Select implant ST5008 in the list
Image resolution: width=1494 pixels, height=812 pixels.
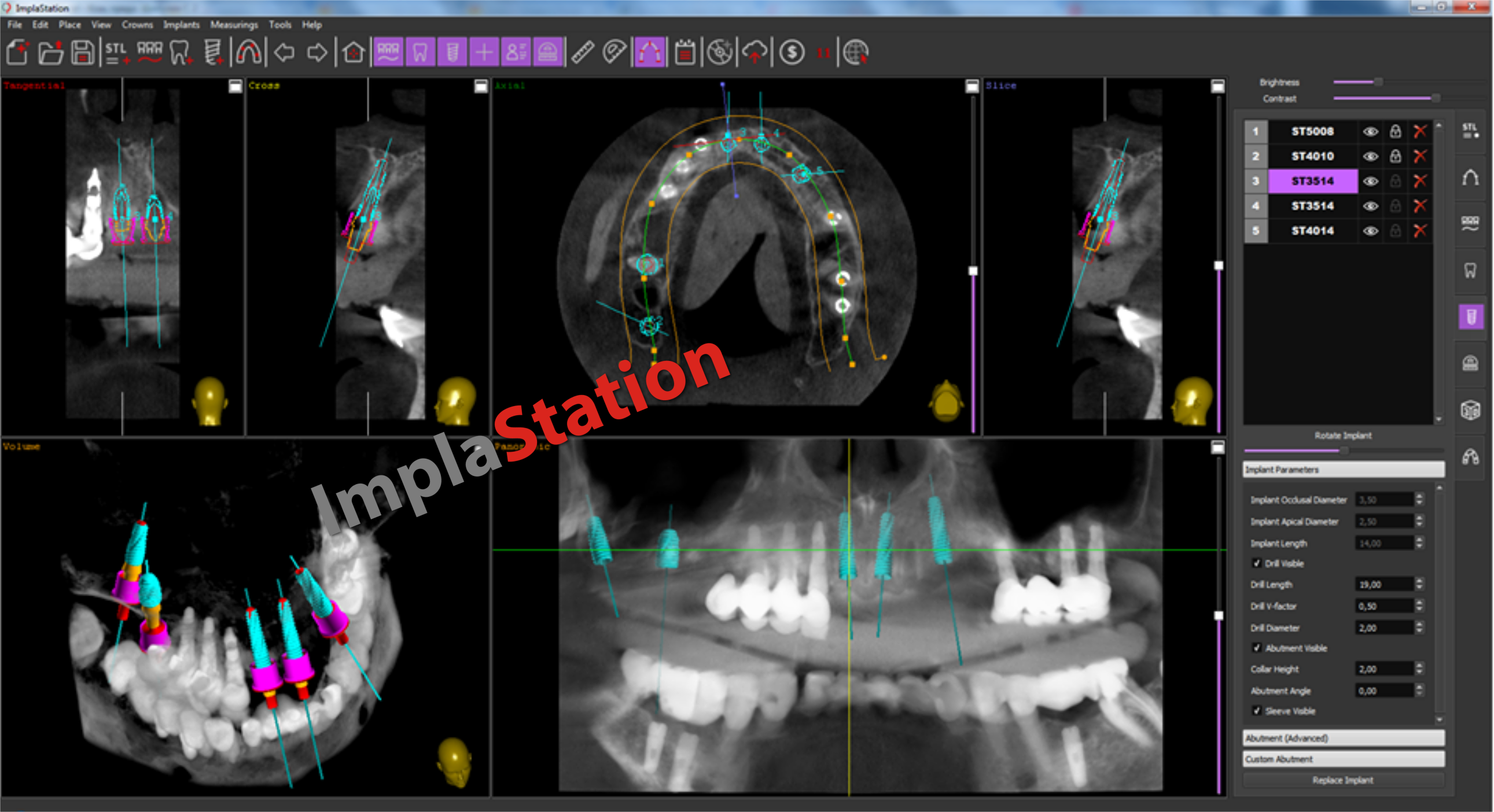[1313, 131]
